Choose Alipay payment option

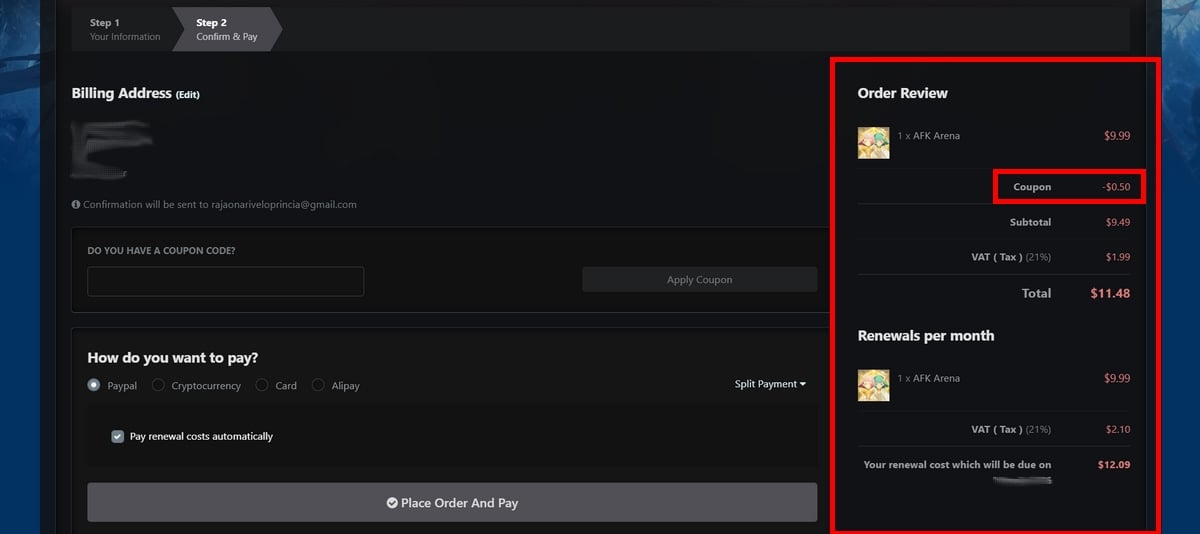click(x=318, y=385)
